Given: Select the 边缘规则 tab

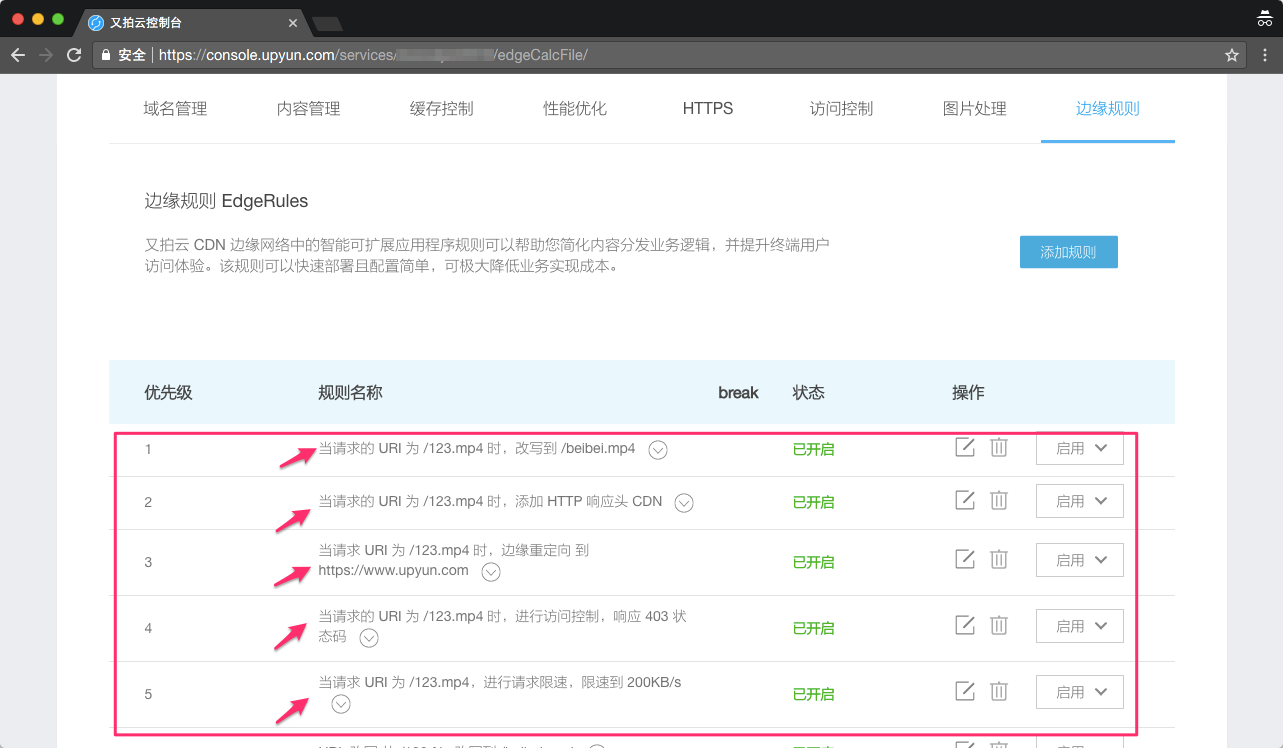Looking at the screenshot, I should pos(1108,108).
